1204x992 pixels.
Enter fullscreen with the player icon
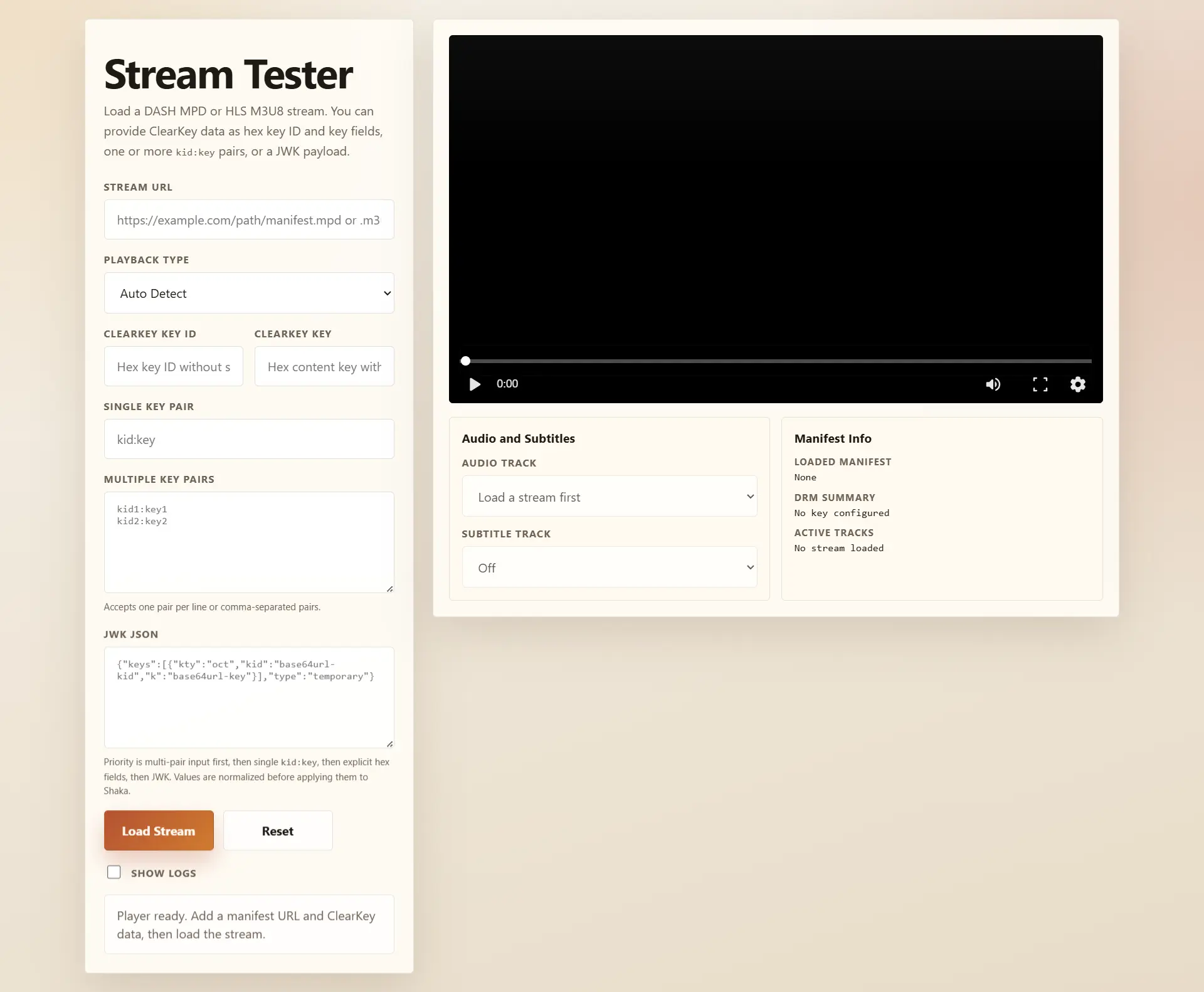[1040, 384]
